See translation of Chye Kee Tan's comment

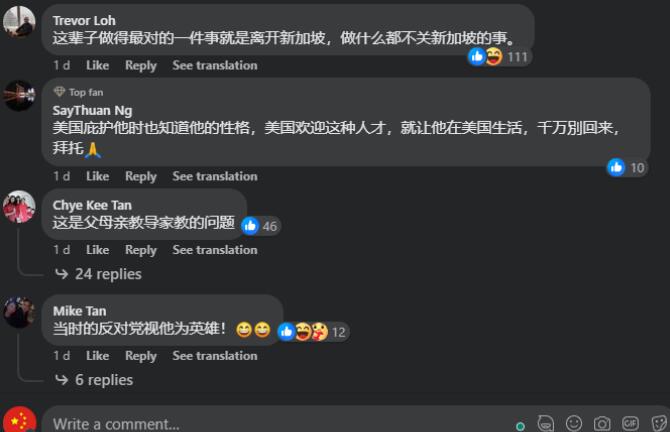[x=215, y=250]
